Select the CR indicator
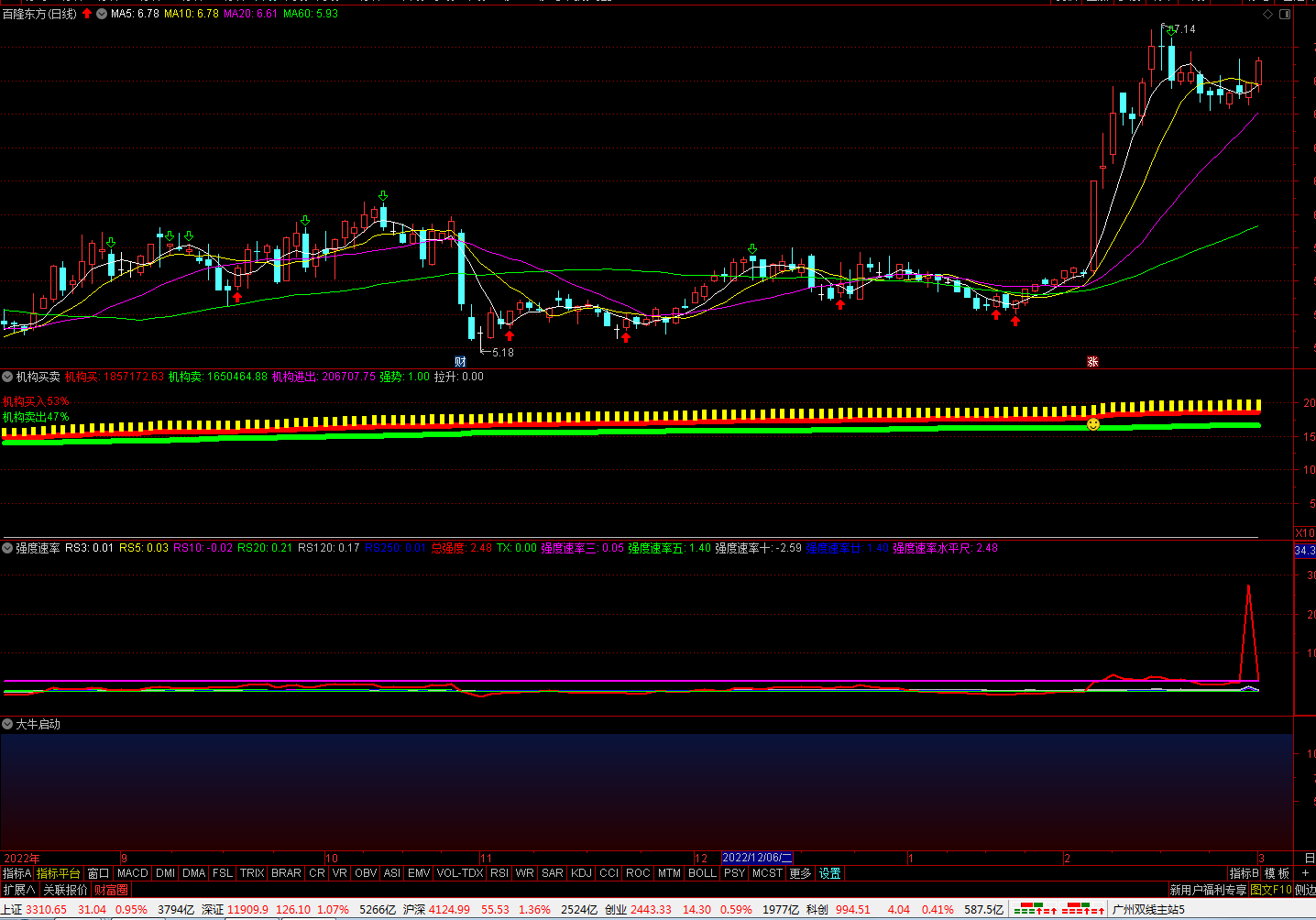The image size is (1316, 920). [317, 873]
